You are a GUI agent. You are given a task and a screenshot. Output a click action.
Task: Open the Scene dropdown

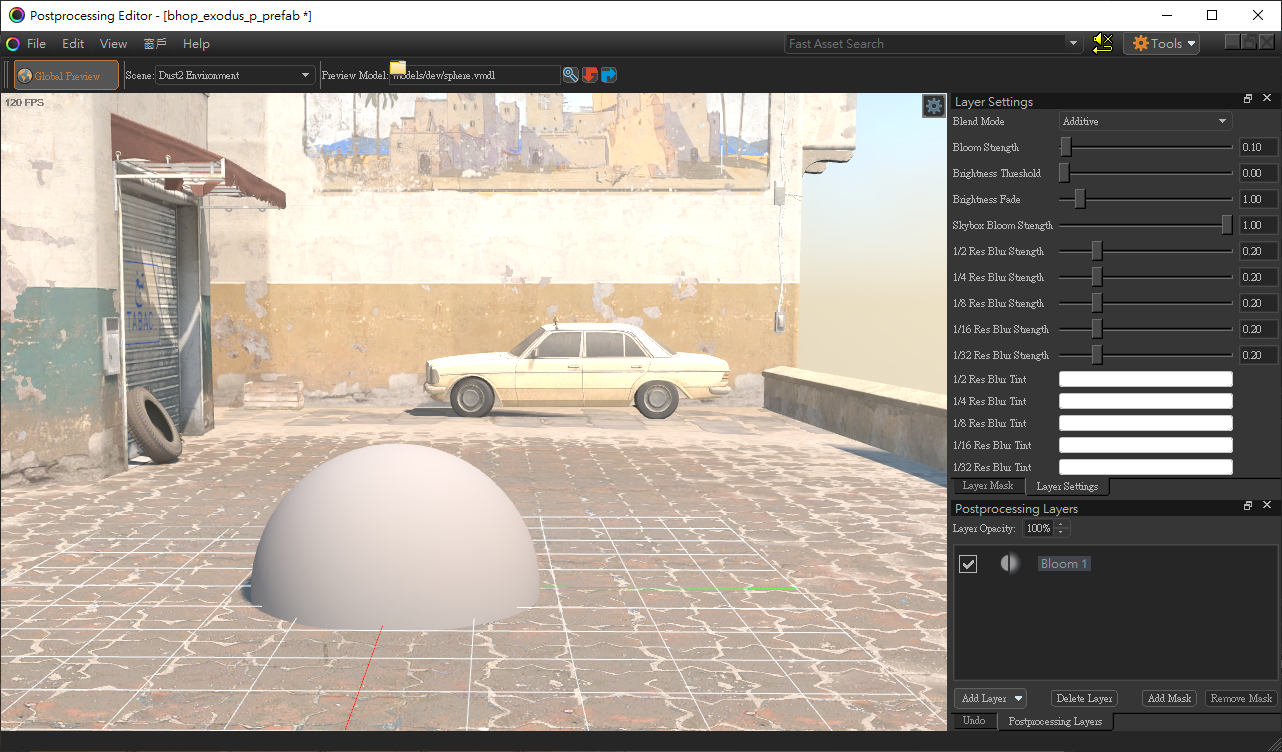point(235,75)
